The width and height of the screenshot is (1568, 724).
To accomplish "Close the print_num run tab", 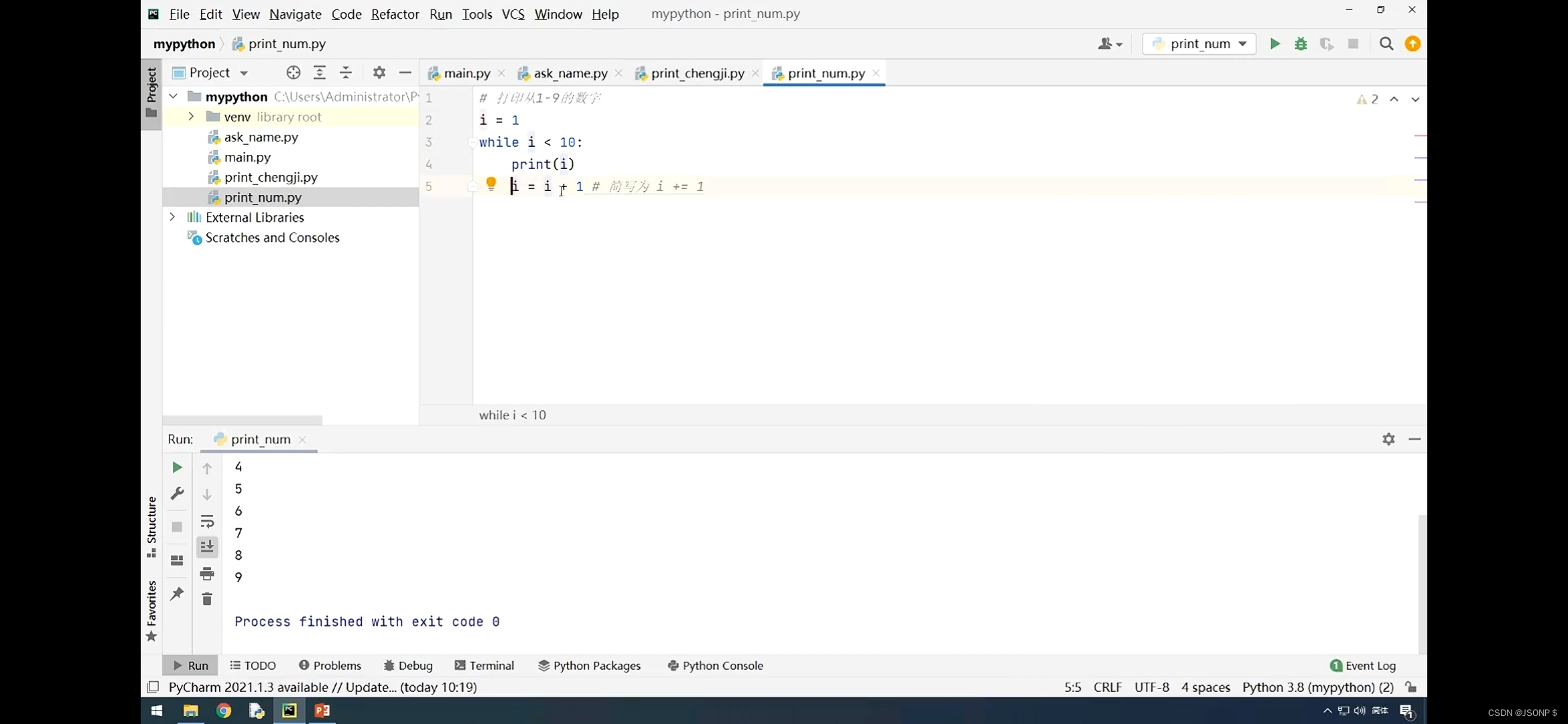I will click(x=302, y=439).
